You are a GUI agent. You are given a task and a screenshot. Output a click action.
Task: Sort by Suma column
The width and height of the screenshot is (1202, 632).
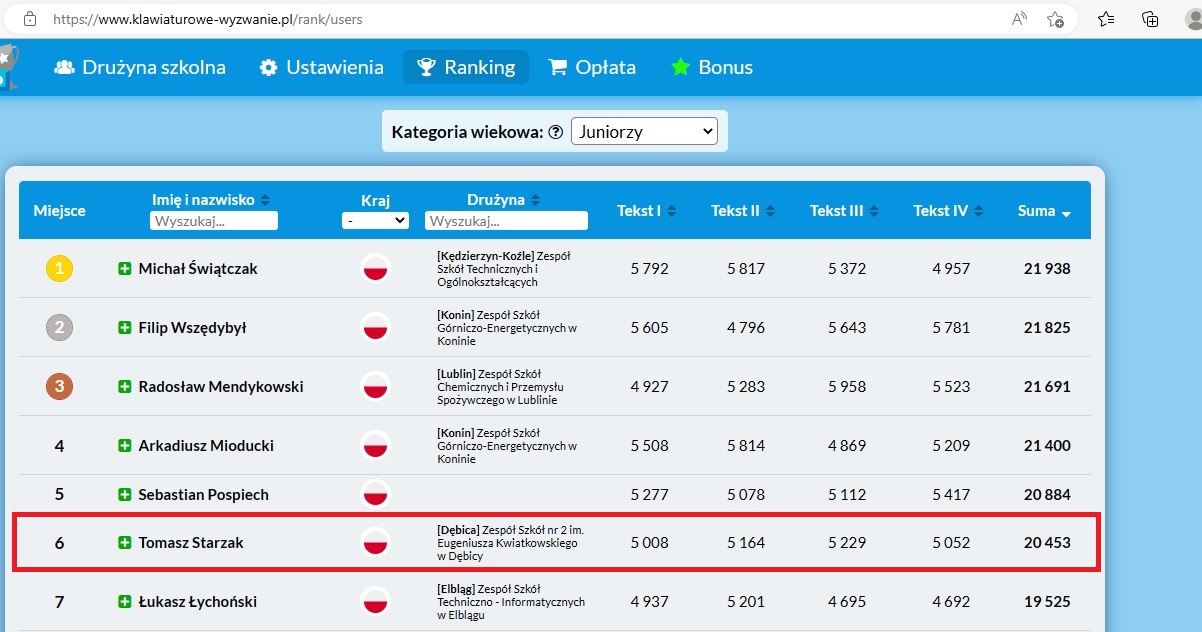click(x=1044, y=211)
